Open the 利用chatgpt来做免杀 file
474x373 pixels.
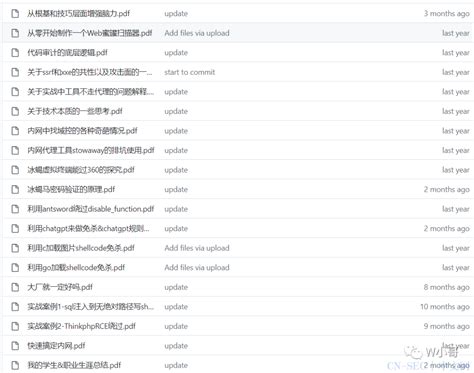point(88,228)
